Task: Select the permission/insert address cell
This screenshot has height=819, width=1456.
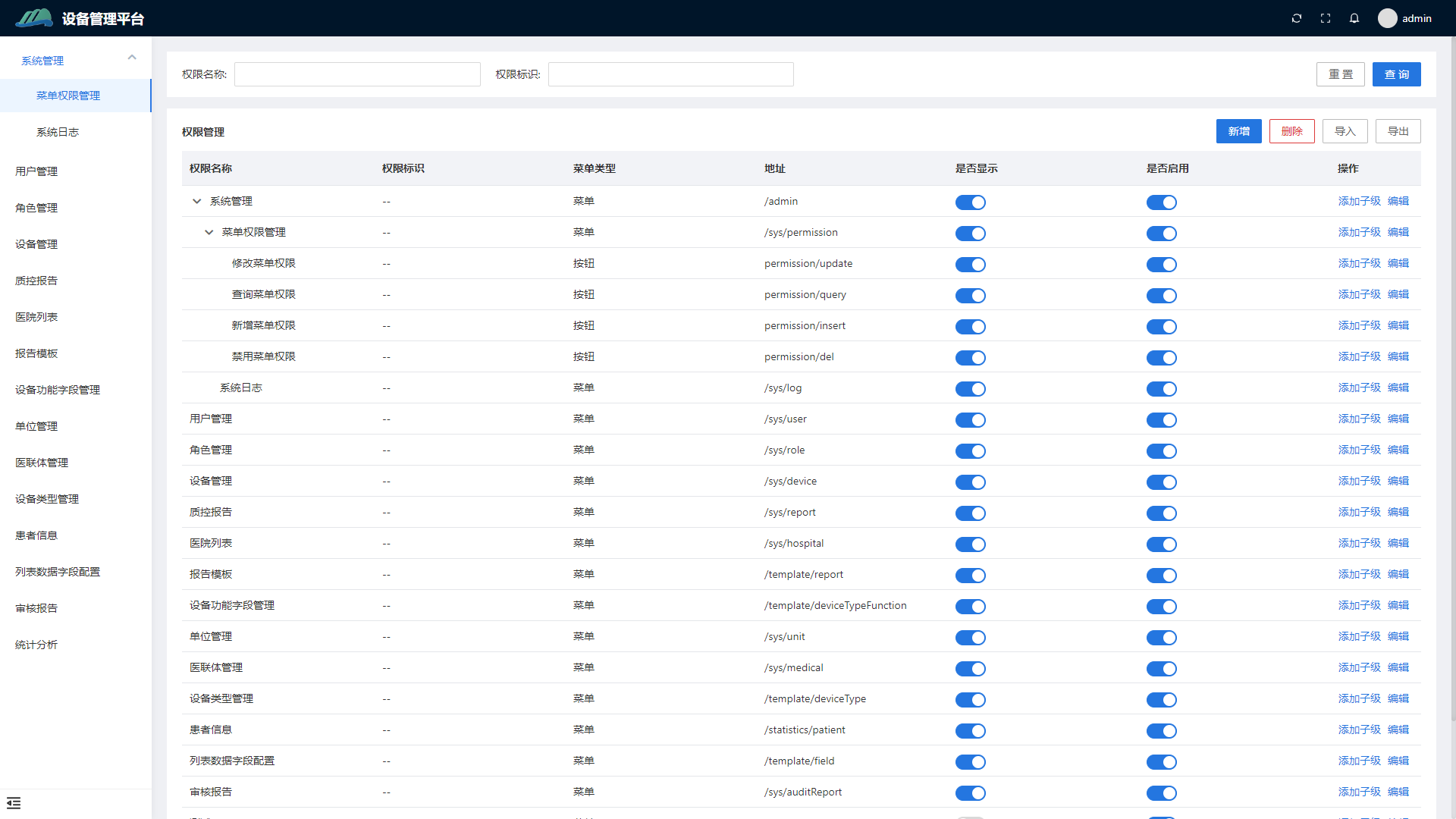Action: click(805, 325)
